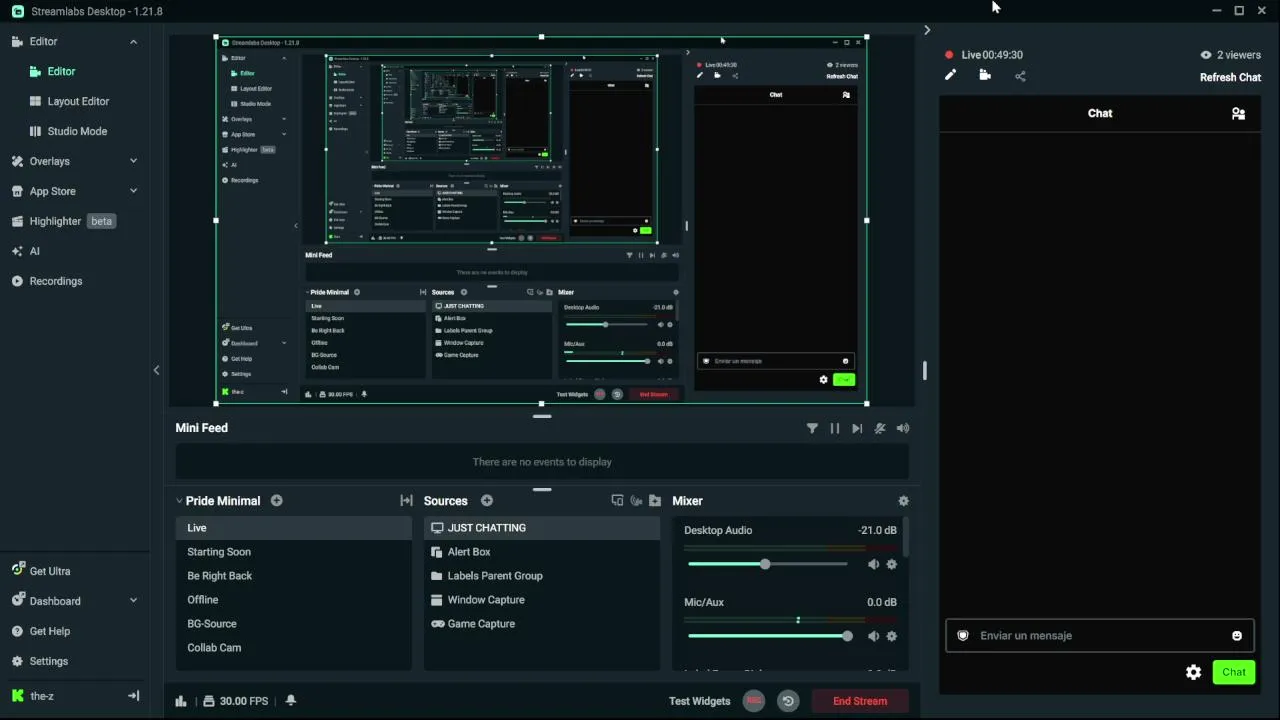
Task: Expand the Dashboard sidebar section
Action: pos(134,601)
